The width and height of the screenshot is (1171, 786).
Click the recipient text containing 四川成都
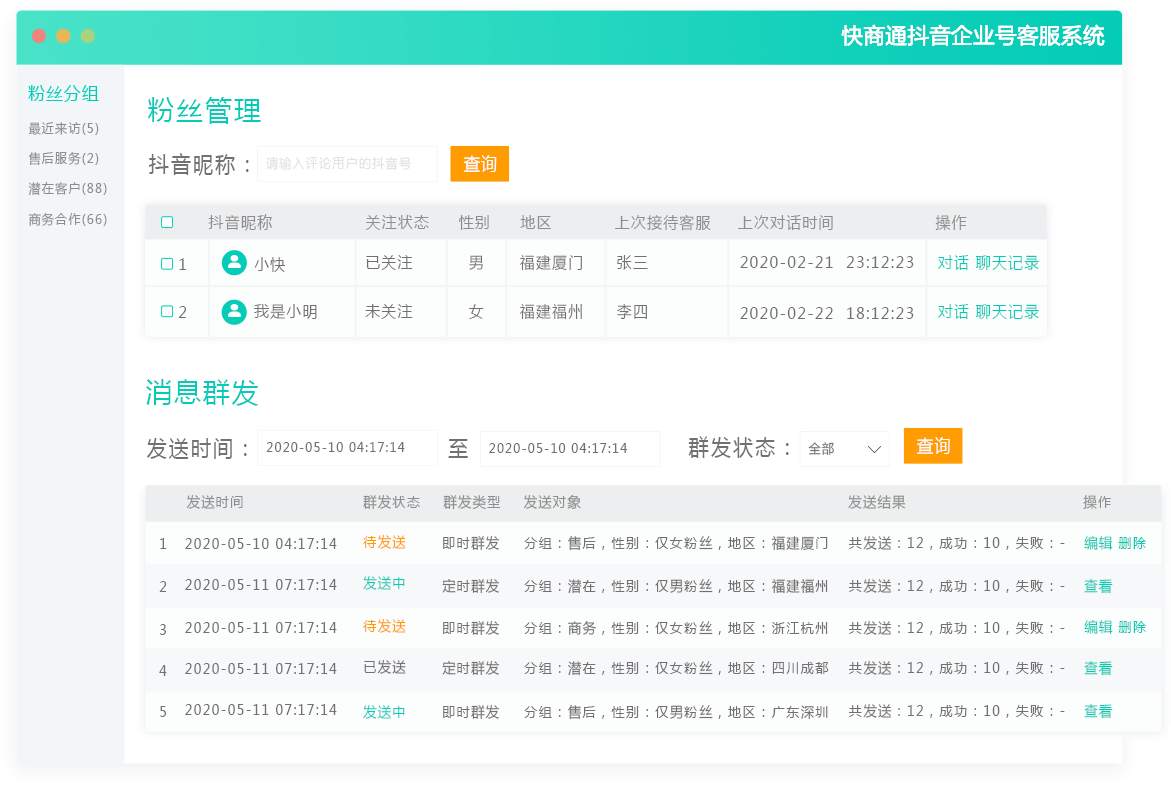pos(676,668)
